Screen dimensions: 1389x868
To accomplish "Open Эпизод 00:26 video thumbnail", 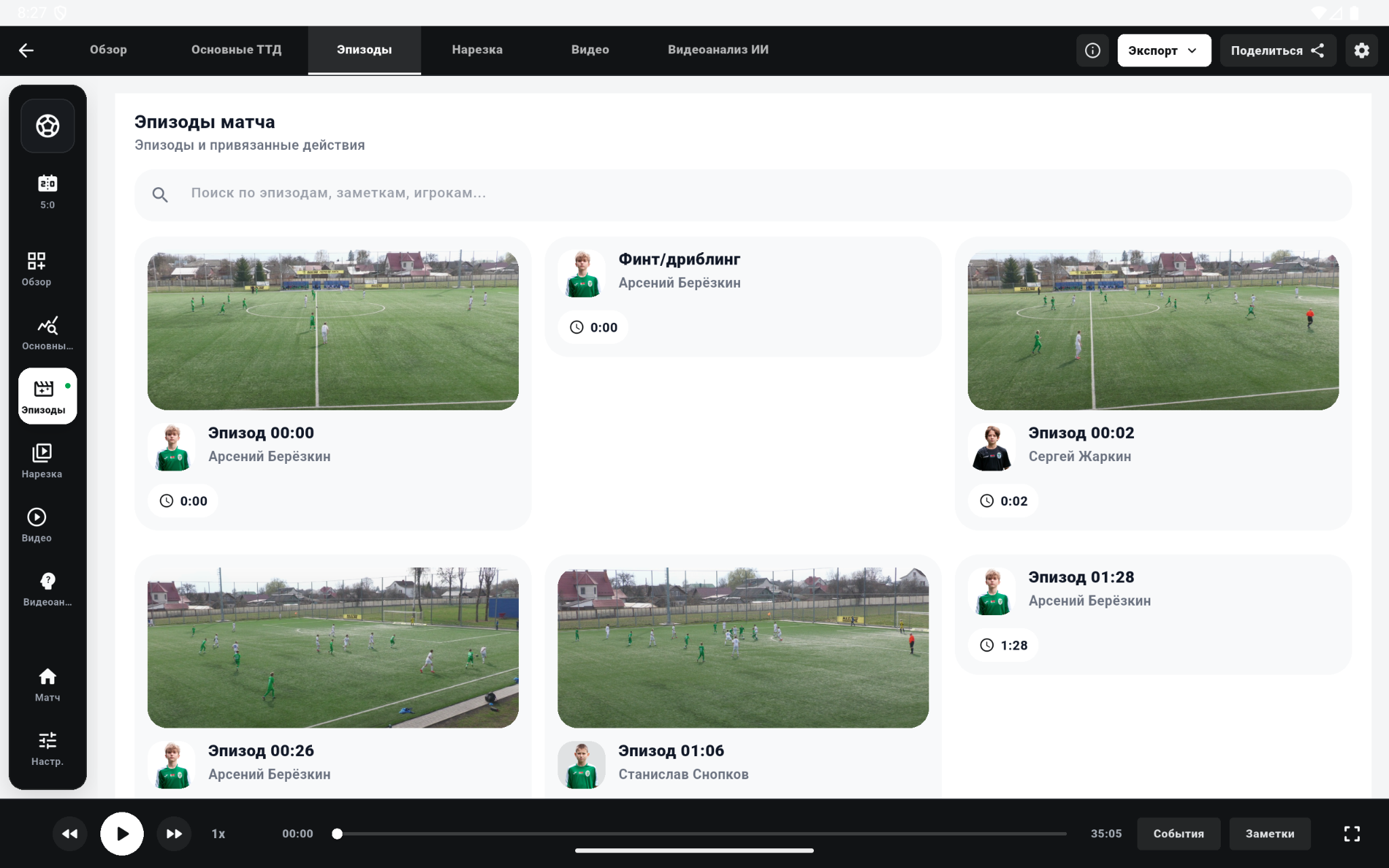I will tap(333, 648).
